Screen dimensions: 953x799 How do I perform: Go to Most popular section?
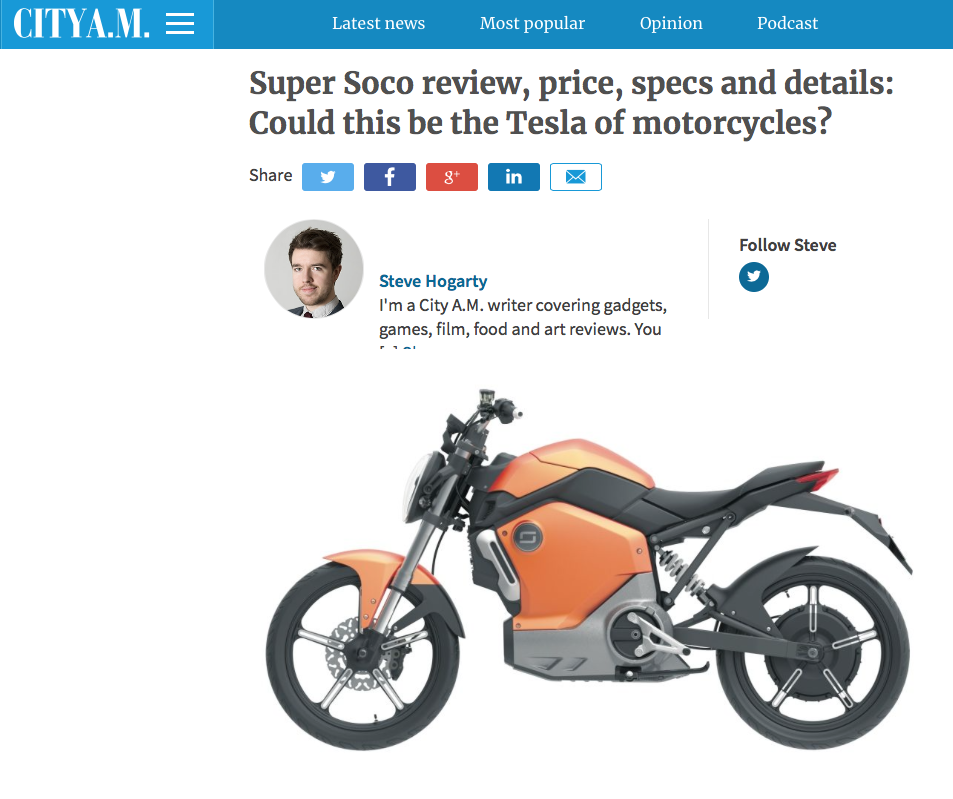pyautogui.click(x=532, y=23)
